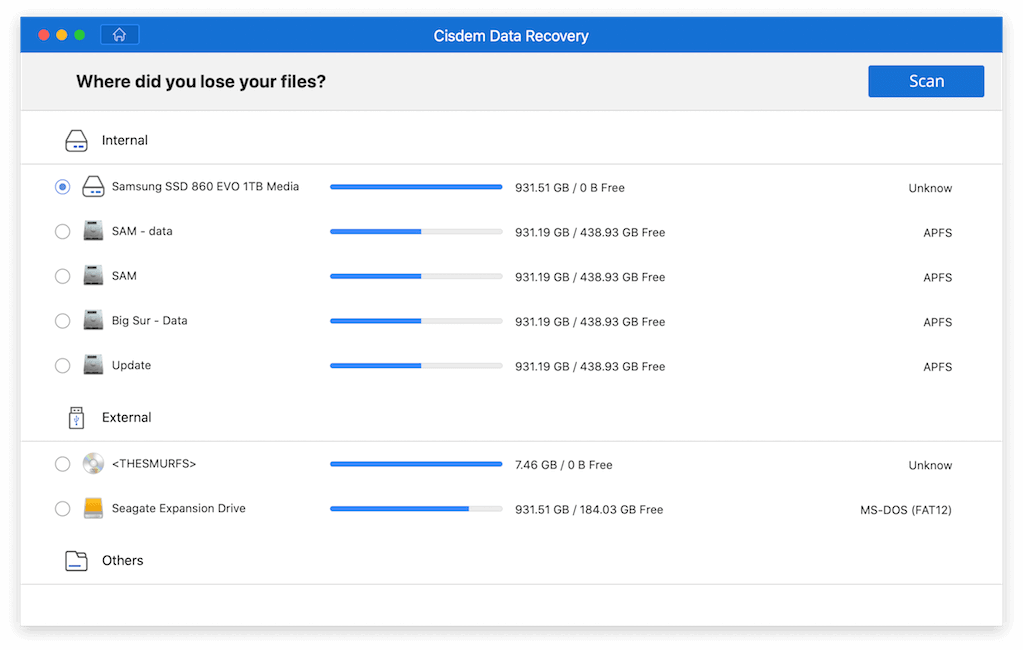Expand the Others section

(123, 560)
